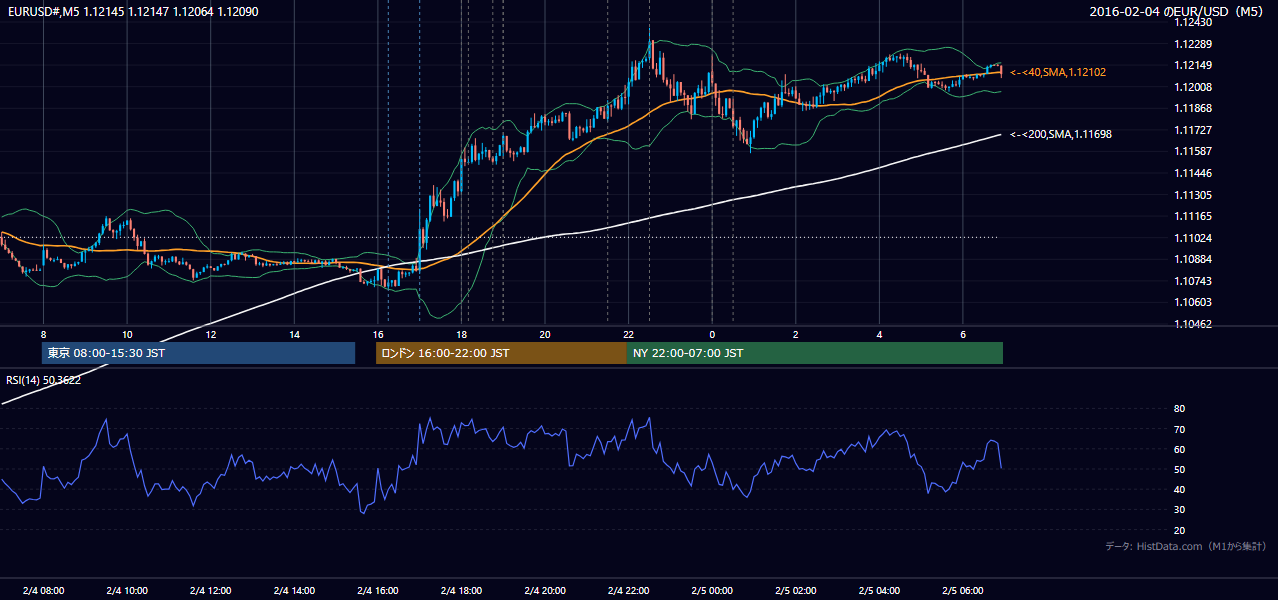Click the bottom time label 2/4 14:00
1278x600 pixels.
coord(294,591)
